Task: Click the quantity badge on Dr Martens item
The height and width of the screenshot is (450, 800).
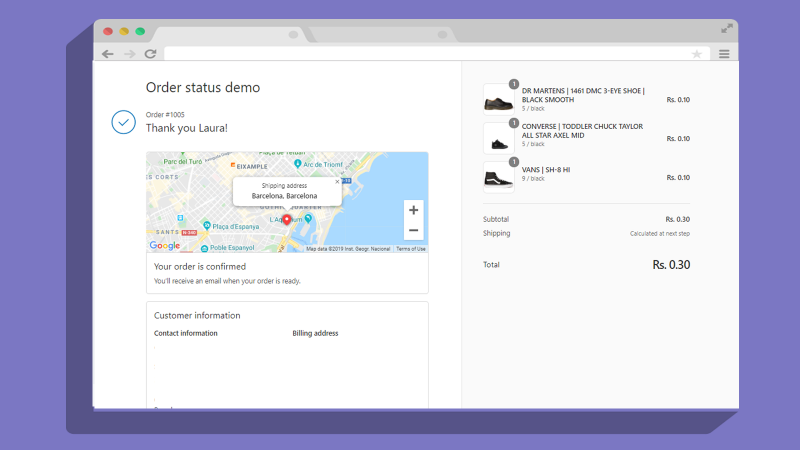Action: pos(514,84)
